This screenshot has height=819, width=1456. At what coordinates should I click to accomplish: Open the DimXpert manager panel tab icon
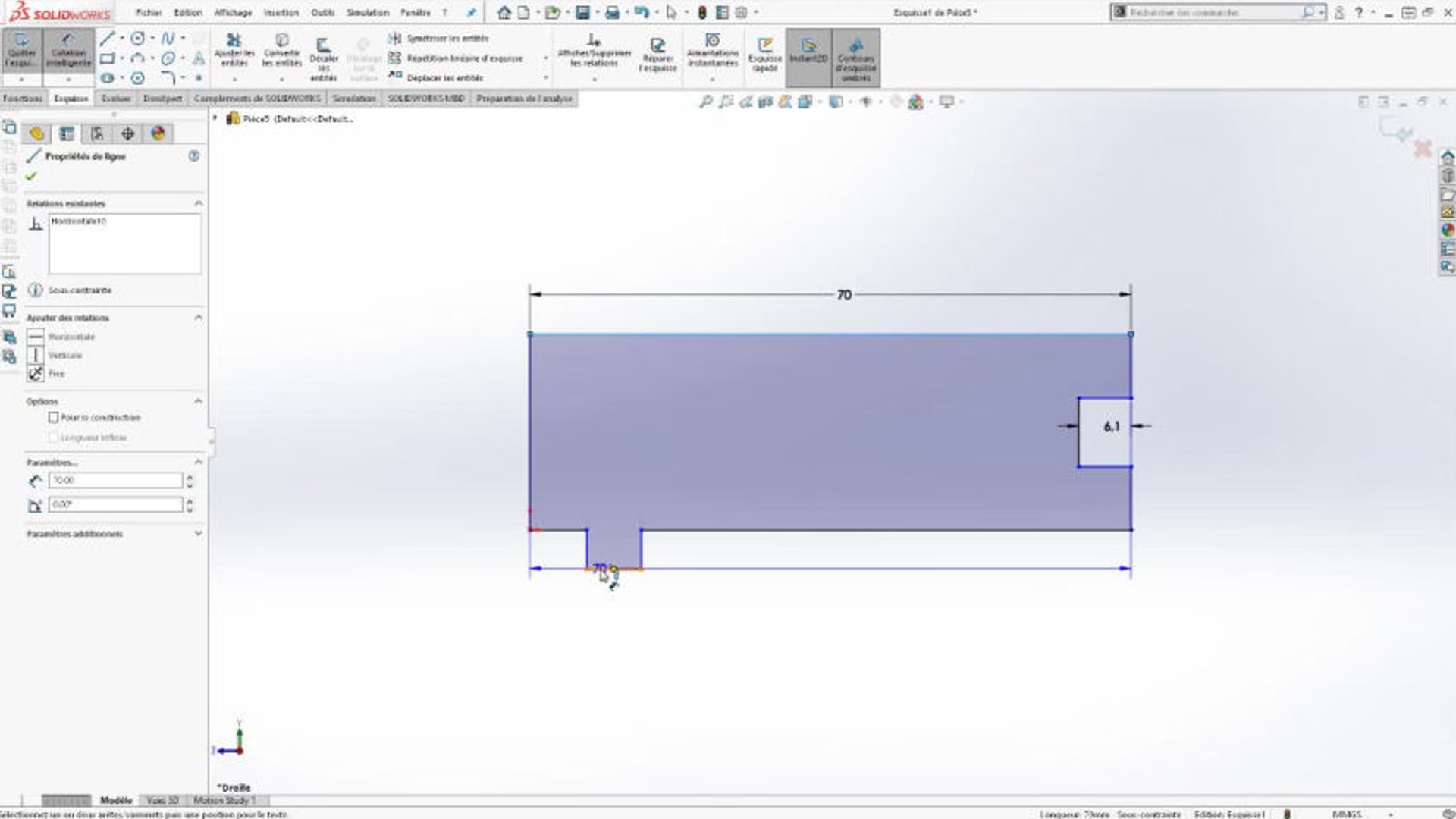tap(127, 133)
